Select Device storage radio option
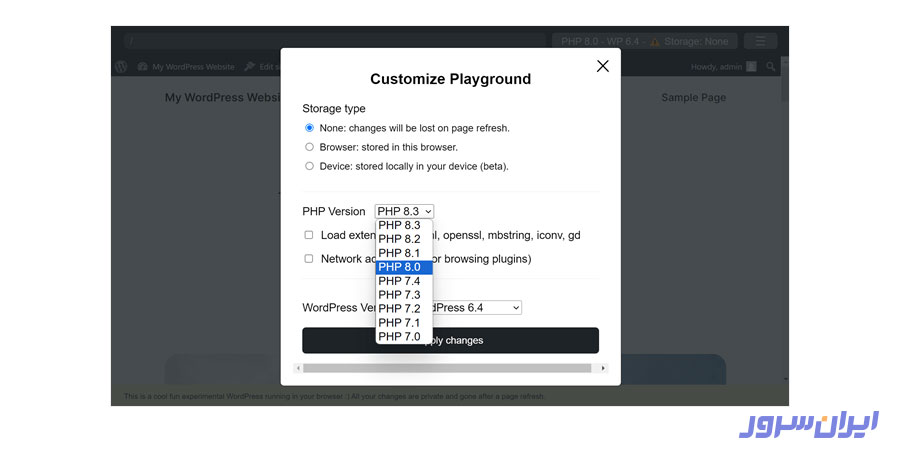Screen dimensions: 900x450 [309, 166]
